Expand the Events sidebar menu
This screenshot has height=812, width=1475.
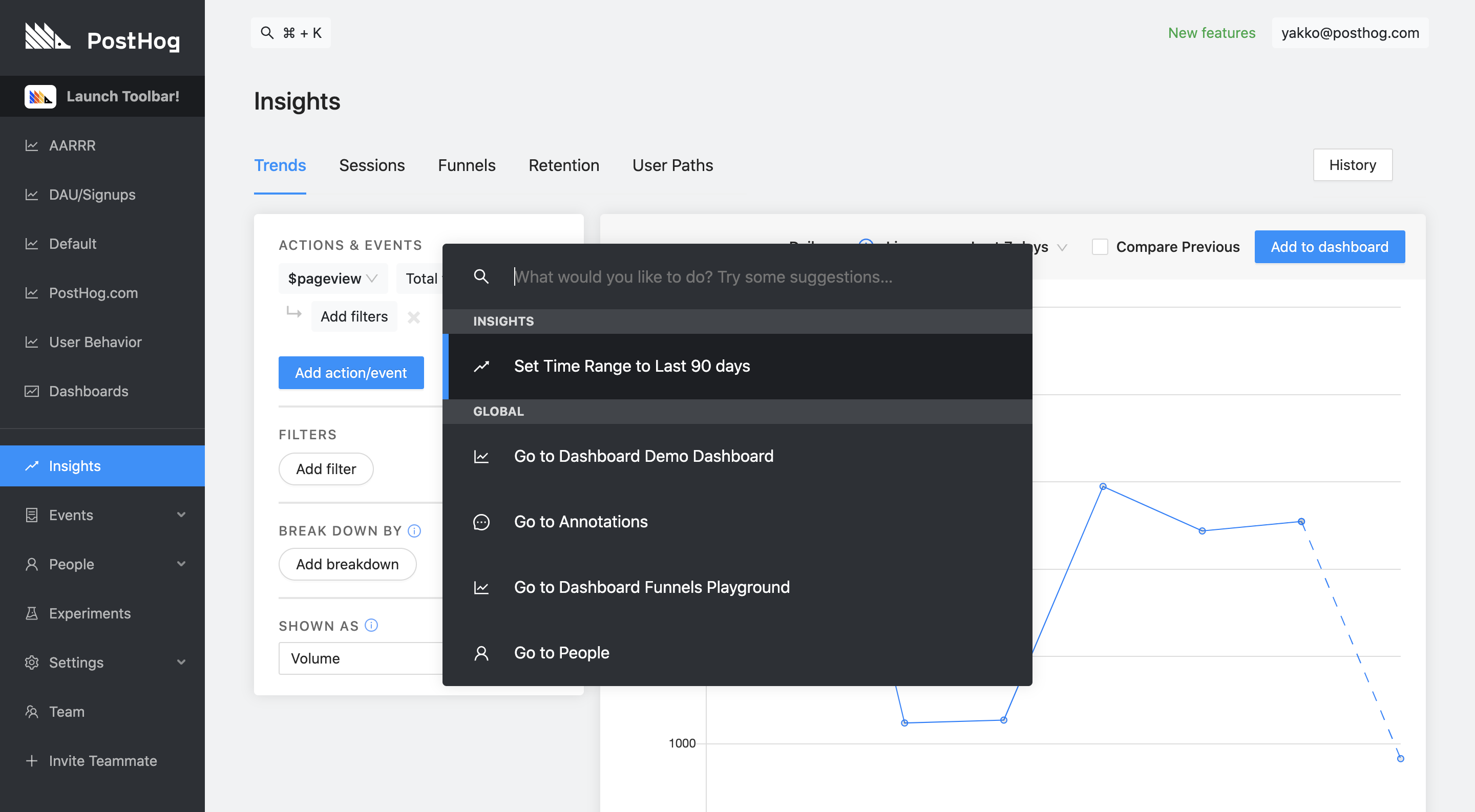181,515
